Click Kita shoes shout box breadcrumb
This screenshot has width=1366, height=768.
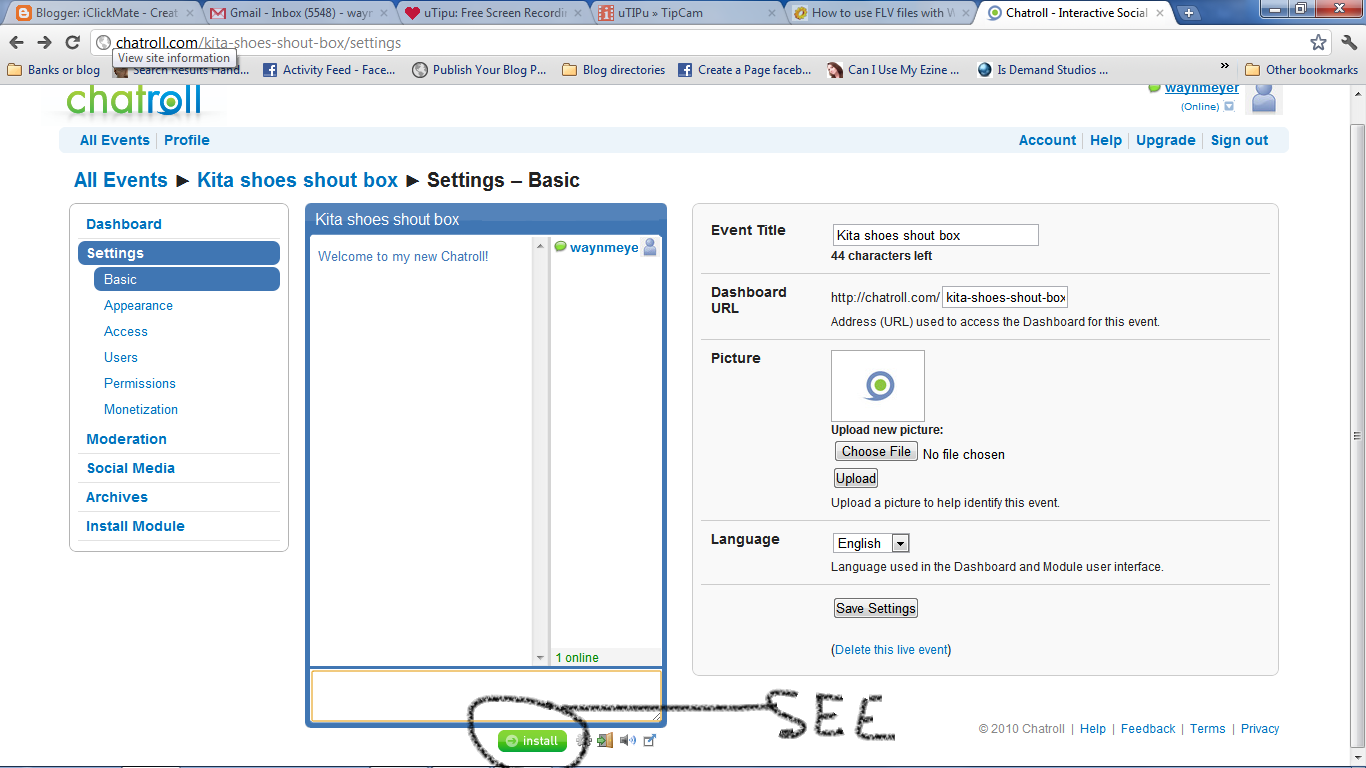coord(297,180)
